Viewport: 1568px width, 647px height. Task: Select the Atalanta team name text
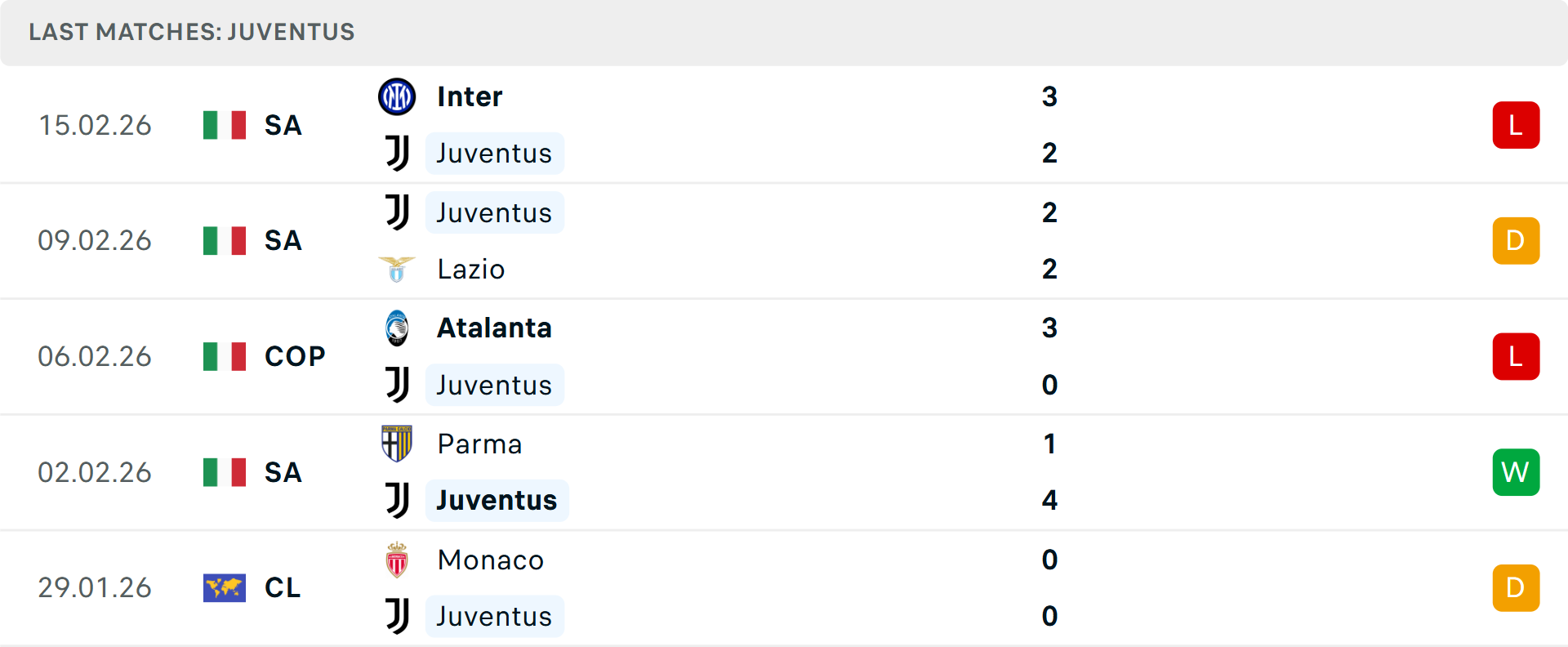pyautogui.click(x=494, y=328)
